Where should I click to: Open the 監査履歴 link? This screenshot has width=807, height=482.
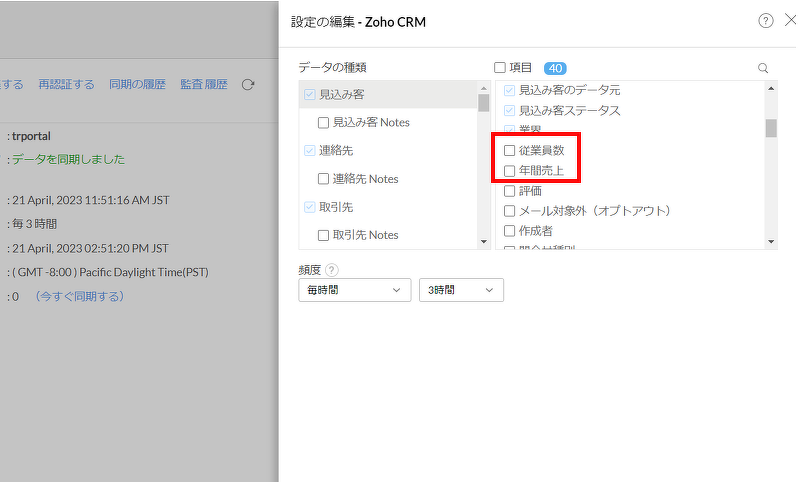click(x=204, y=85)
